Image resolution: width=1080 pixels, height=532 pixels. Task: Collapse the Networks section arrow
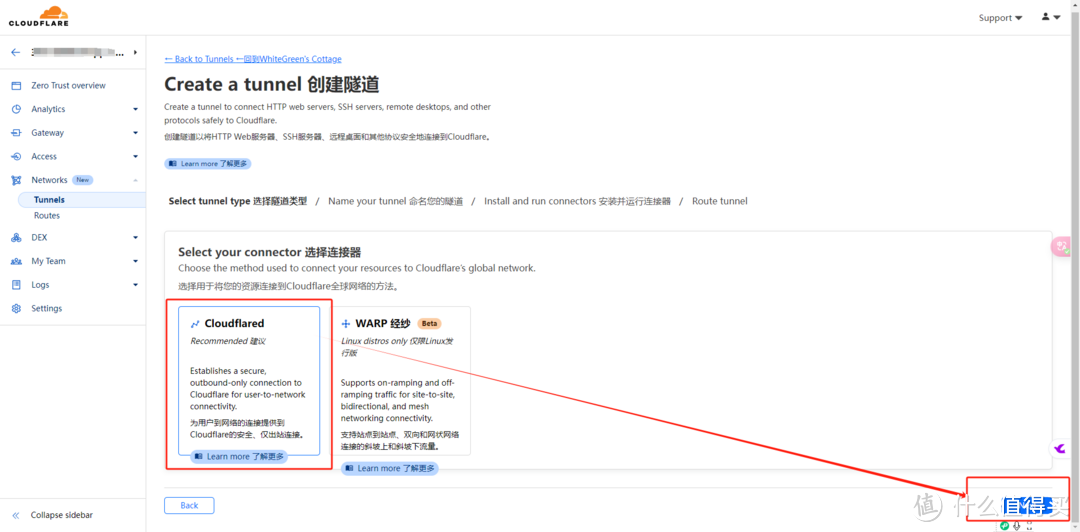135,180
